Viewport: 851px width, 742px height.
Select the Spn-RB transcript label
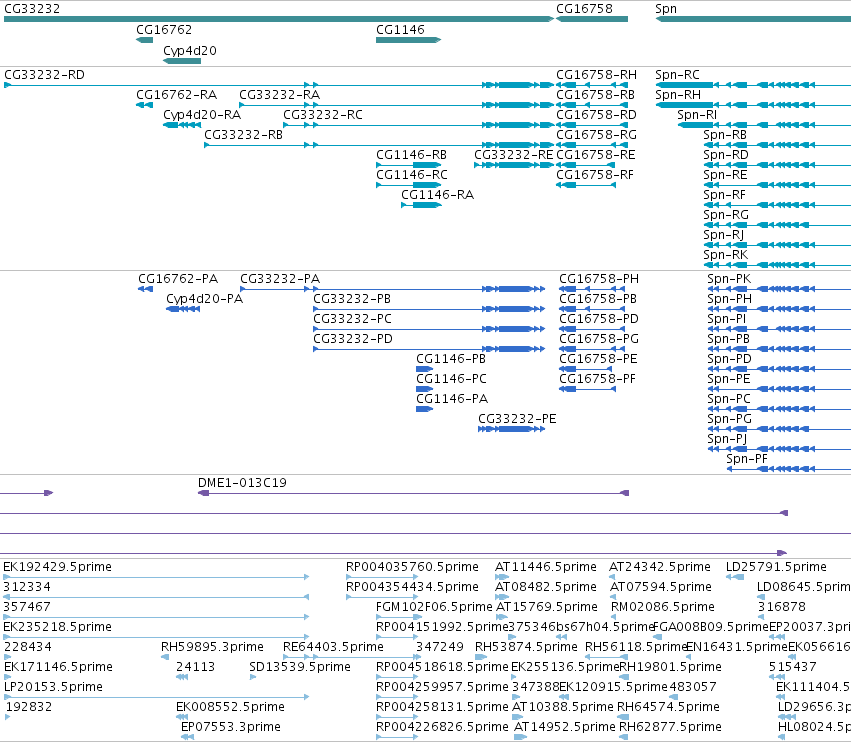click(x=725, y=135)
